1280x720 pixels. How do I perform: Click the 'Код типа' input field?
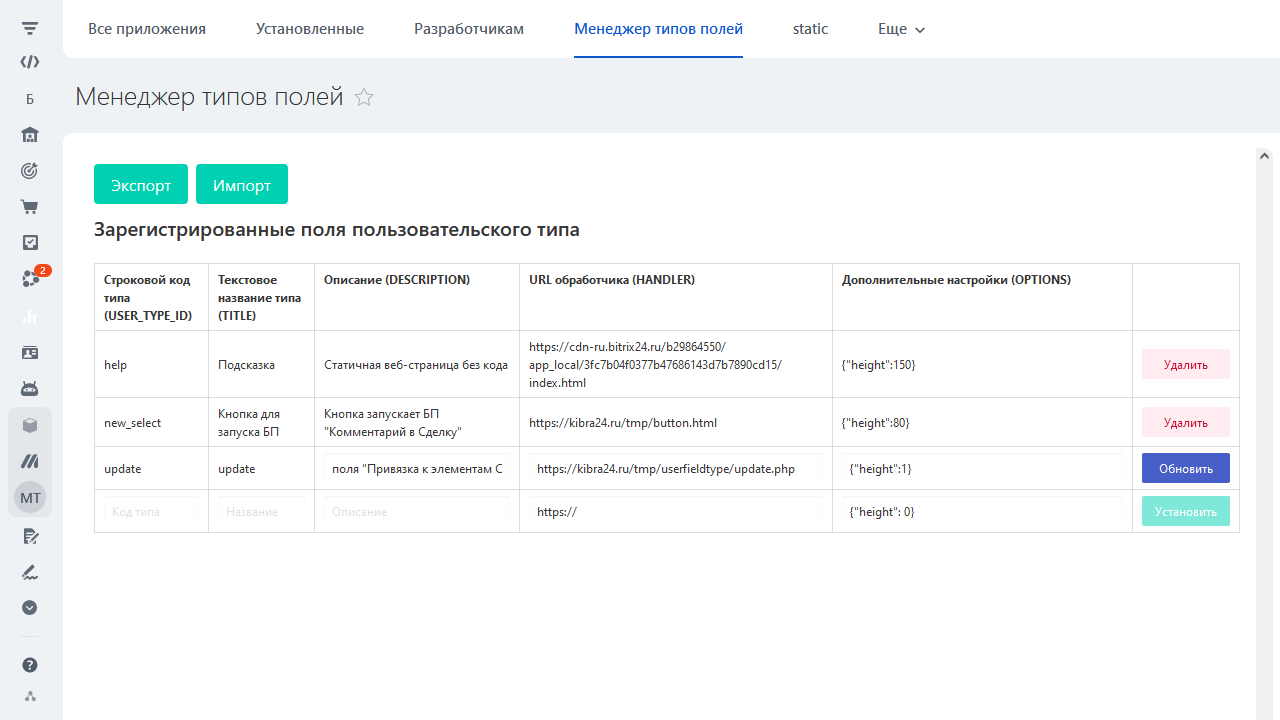pos(151,511)
